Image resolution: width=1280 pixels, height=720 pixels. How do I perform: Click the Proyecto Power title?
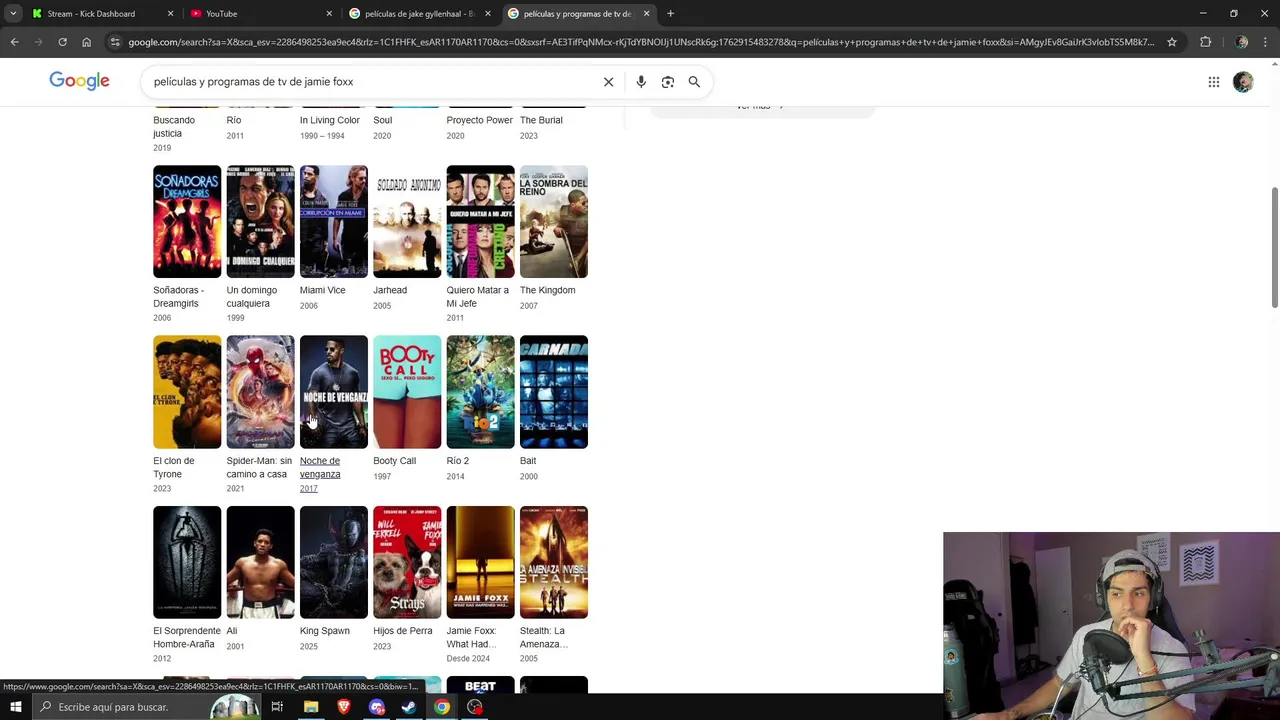479,120
